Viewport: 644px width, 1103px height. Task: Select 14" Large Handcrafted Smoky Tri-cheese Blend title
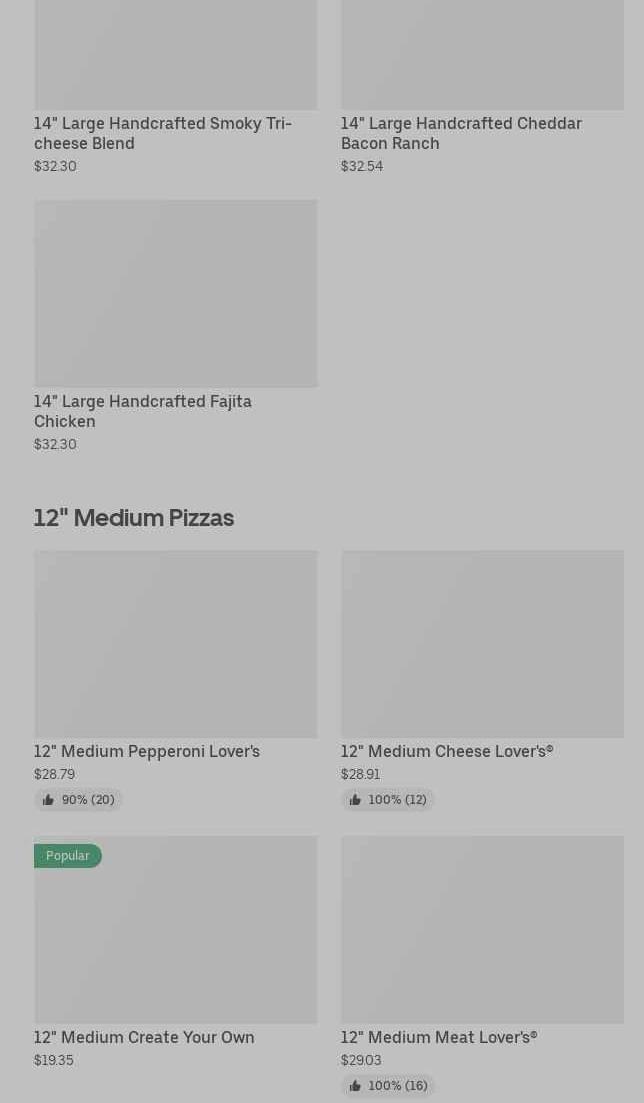pyautogui.click(x=162, y=133)
